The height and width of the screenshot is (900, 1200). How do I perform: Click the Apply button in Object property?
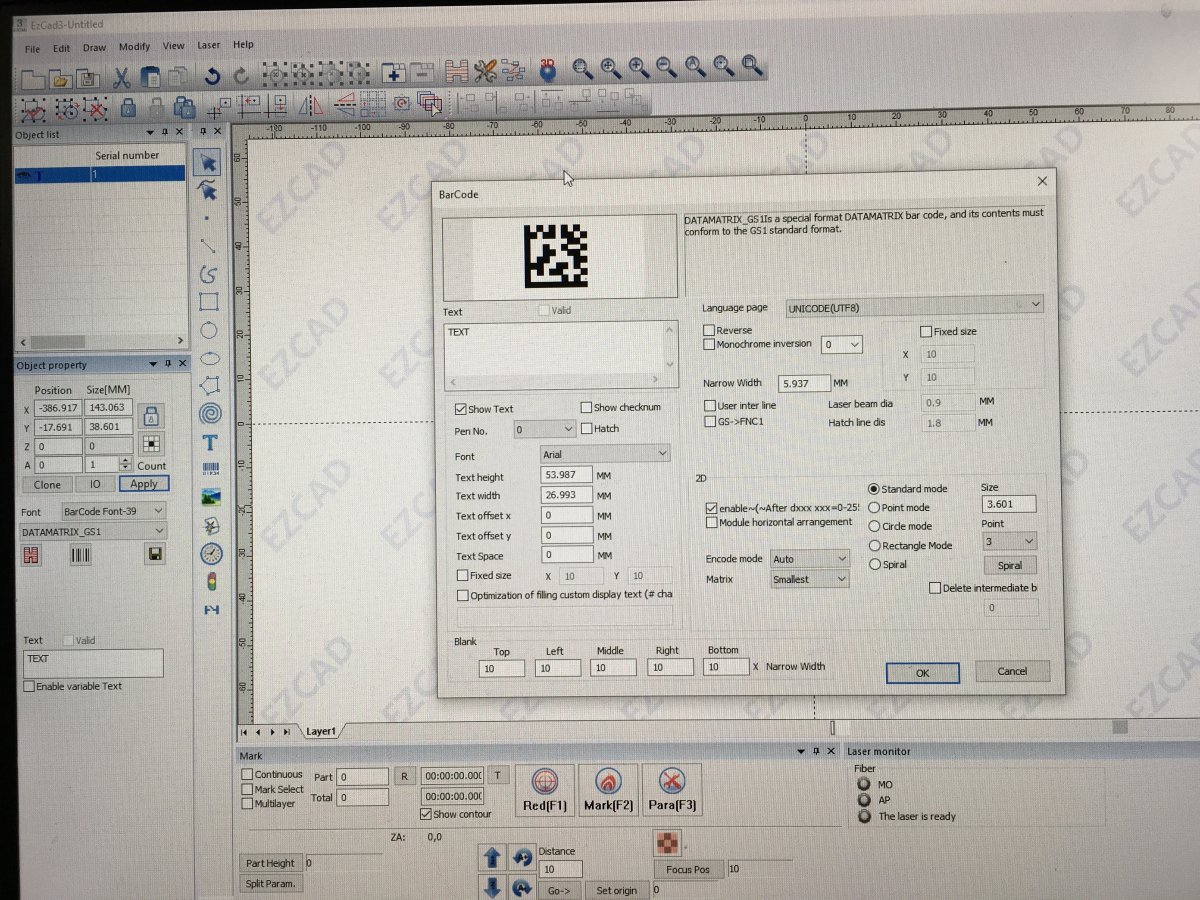click(x=144, y=484)
